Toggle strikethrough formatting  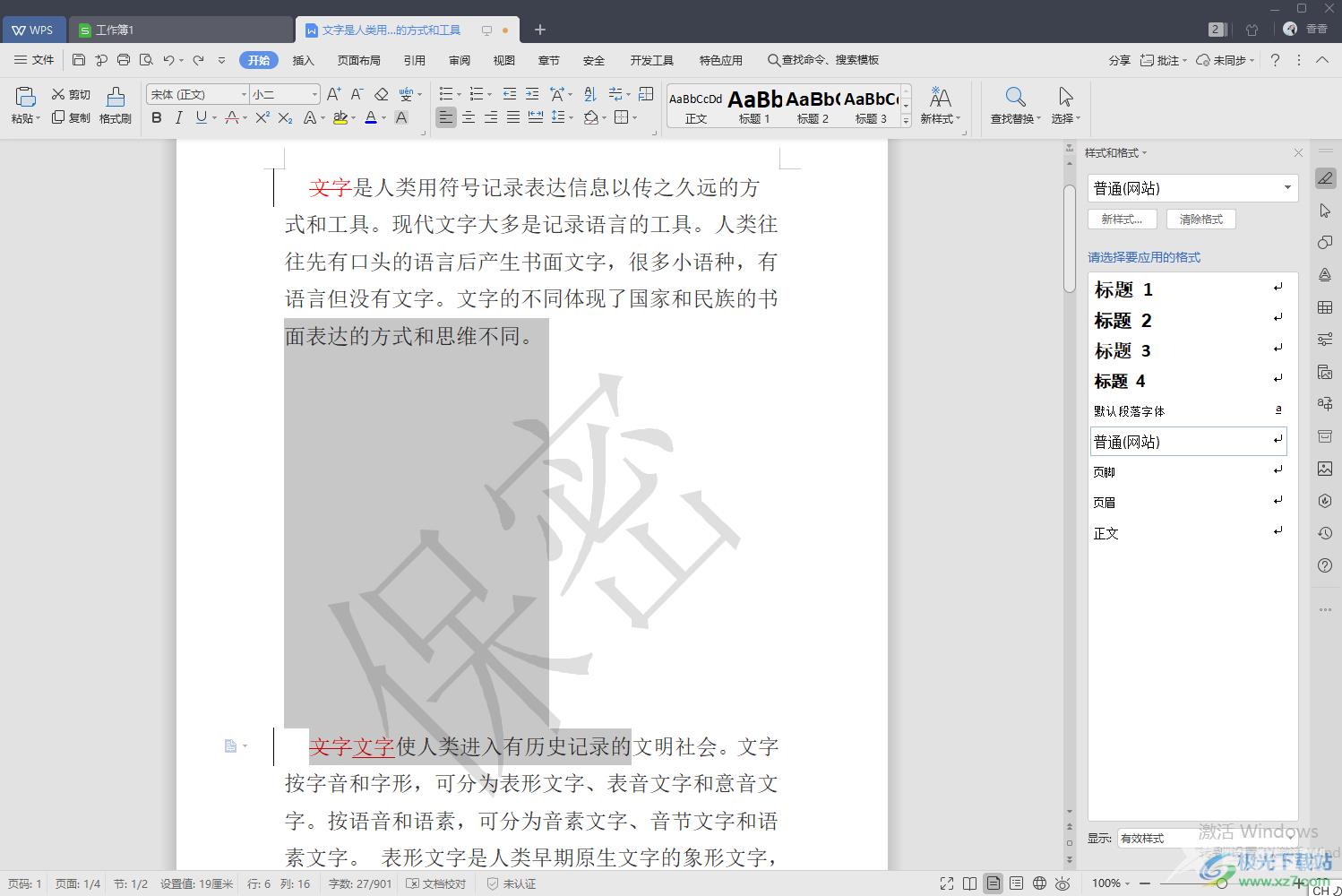pos(232,117)
